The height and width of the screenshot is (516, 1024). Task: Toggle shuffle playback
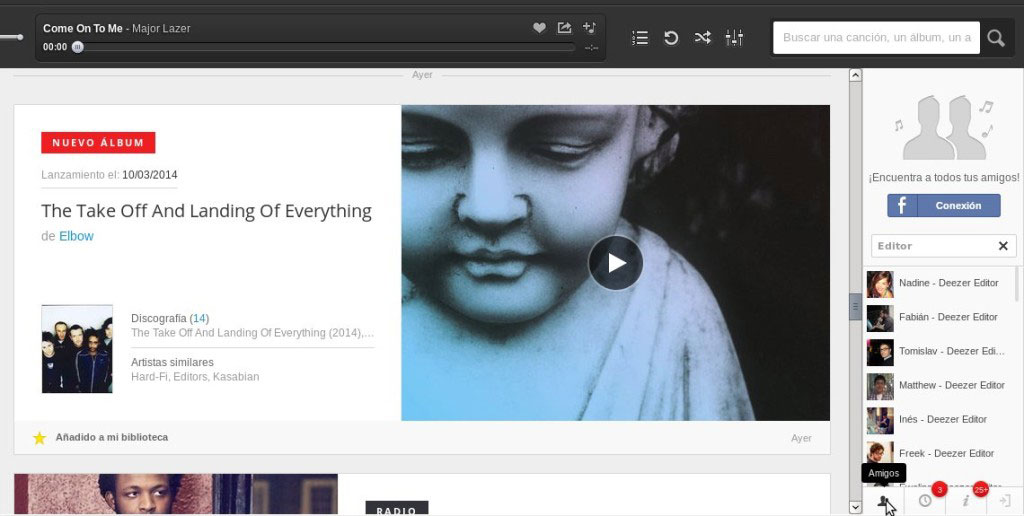702,38
